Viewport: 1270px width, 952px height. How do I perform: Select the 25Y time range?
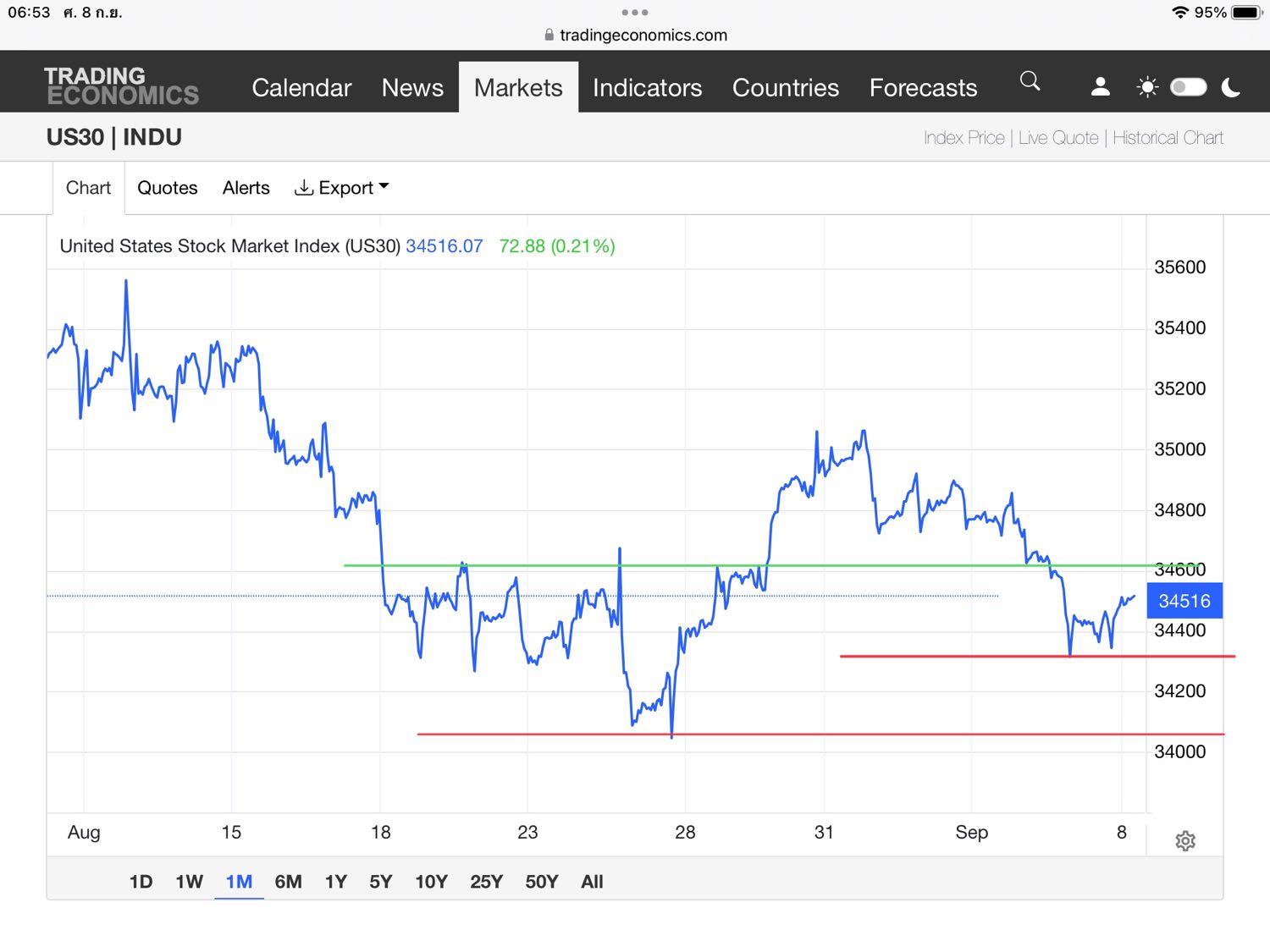pyautogui.click(x=486, y=882)
